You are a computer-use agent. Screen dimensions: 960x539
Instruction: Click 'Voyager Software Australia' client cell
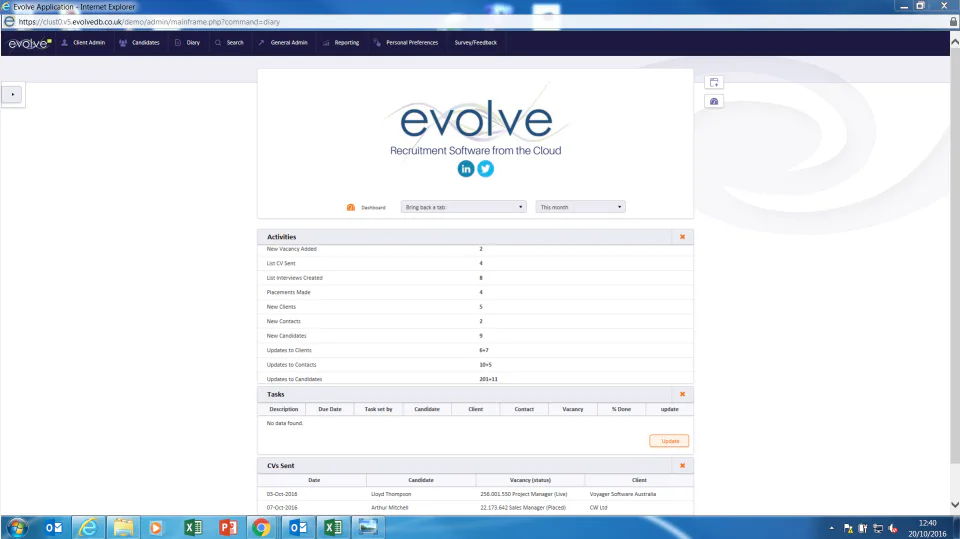point(623,494)
